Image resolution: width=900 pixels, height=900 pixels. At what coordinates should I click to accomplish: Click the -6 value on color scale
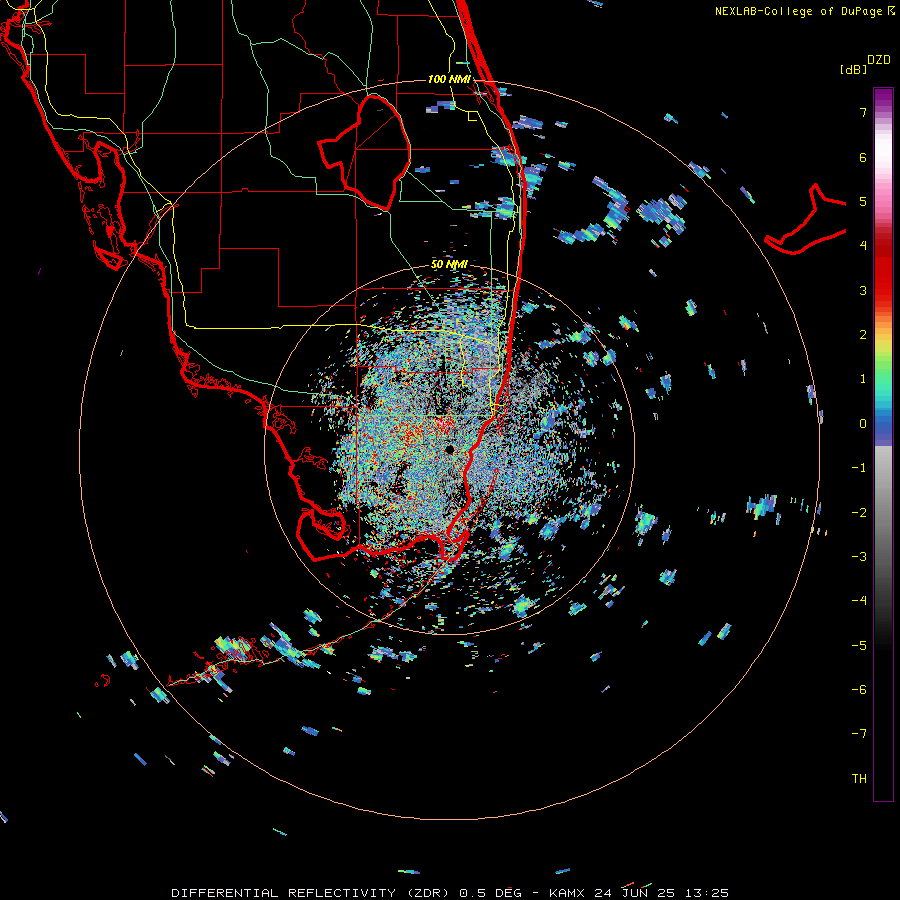pyautogui.click(x=859, y=689)
